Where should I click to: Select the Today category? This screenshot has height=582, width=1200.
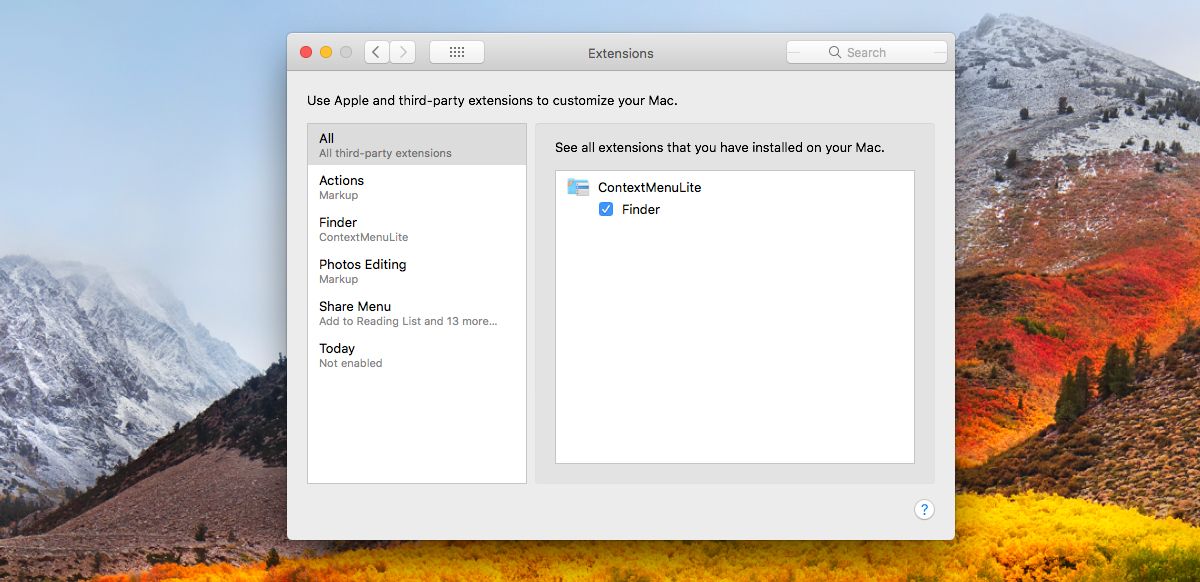[417, 355]
